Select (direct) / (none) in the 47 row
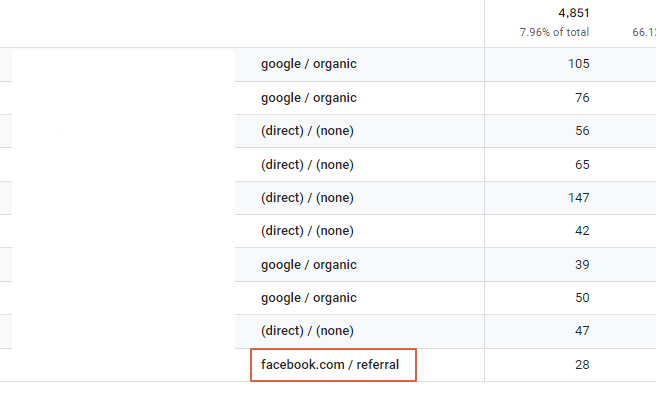 coord(307,331)
